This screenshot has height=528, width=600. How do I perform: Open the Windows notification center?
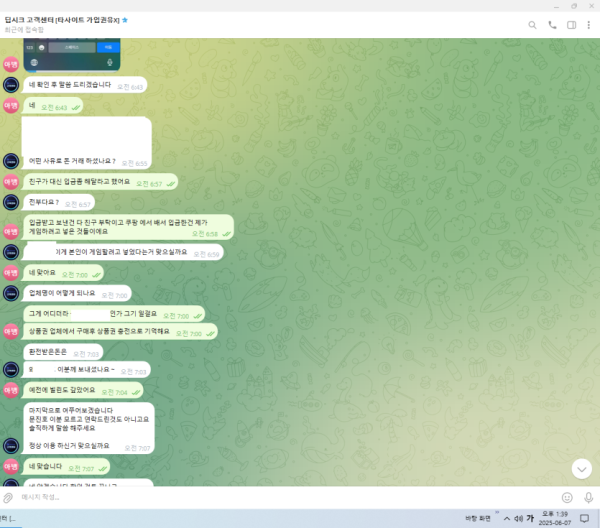pyautogui.click(x=584, y=518)
